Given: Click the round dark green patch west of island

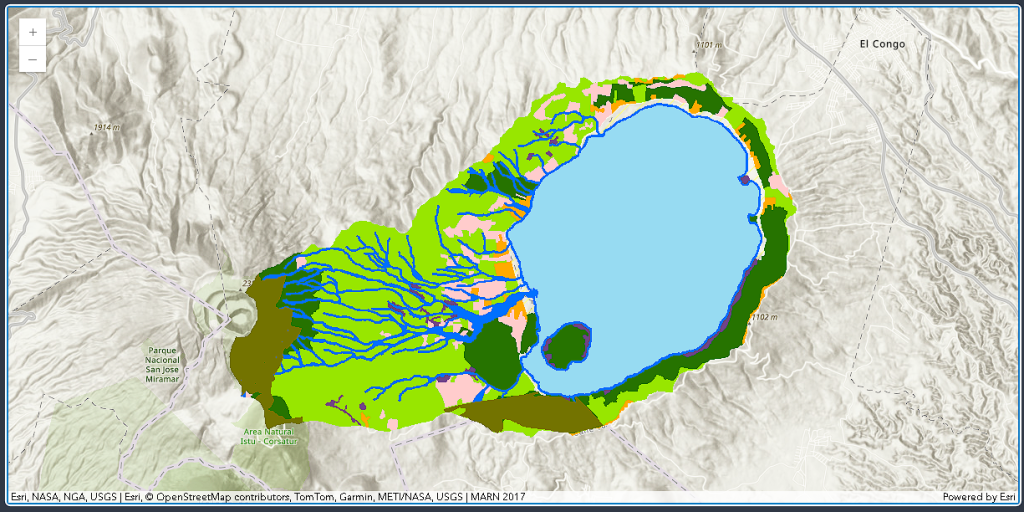Looking at the screenshot, I should [492, 352].
